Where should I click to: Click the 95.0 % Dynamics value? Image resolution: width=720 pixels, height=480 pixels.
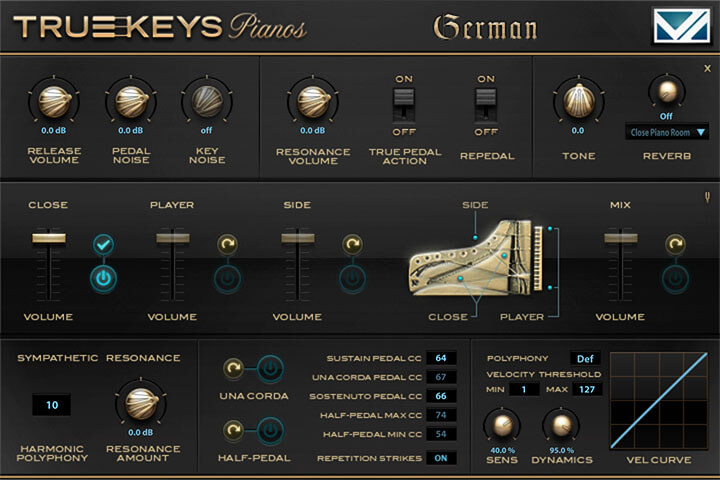point(562,451)
